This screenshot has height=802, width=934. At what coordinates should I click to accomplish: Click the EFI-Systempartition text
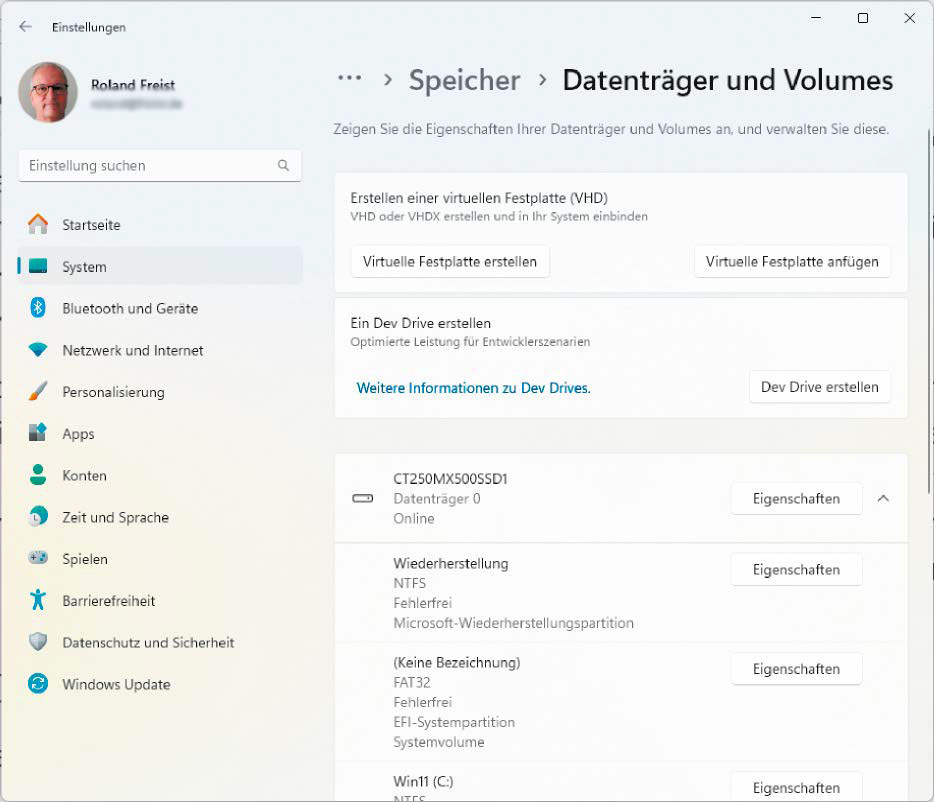[454, 722]
